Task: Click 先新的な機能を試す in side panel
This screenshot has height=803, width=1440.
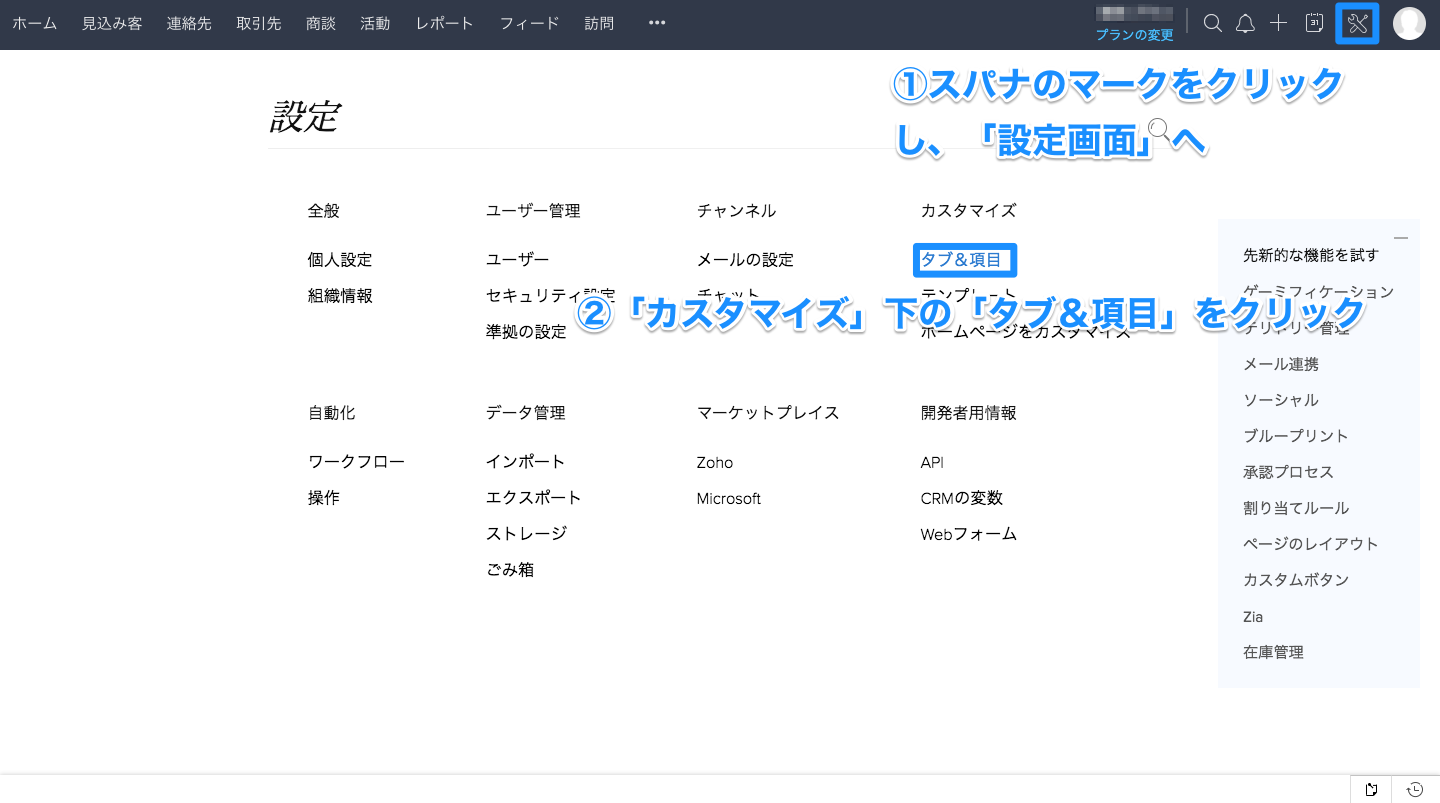Action: 1311,255
